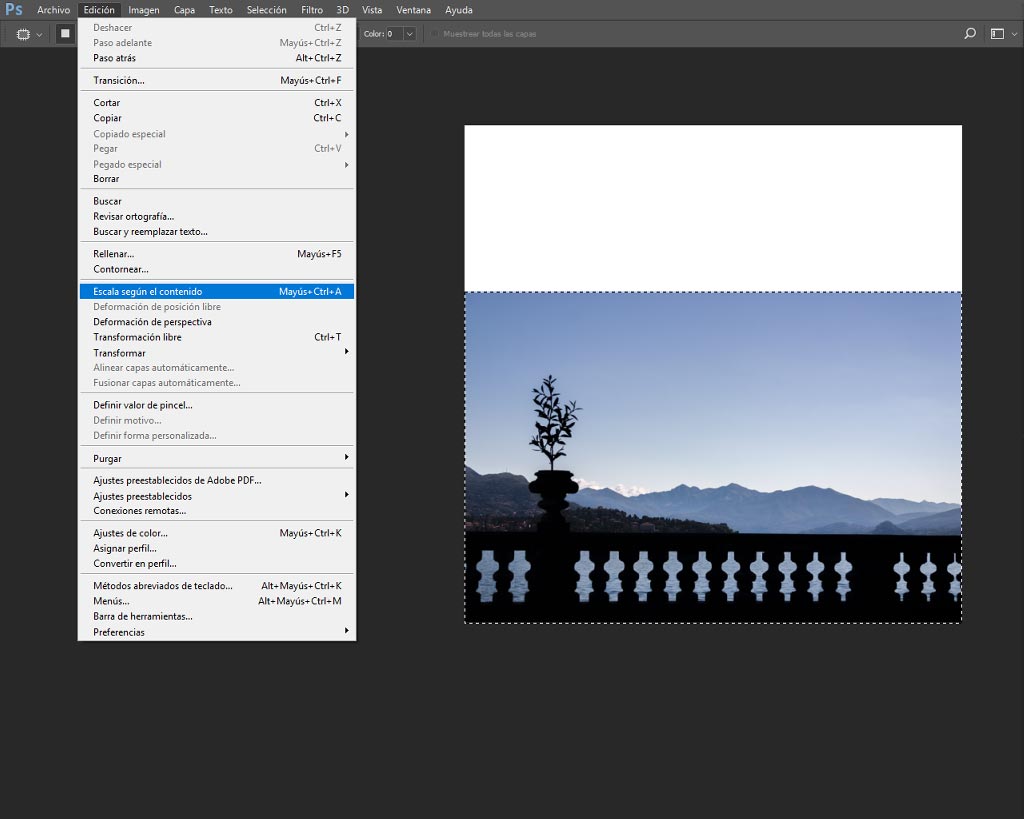
Task: Select Buscar y reemplazar texto...
Action: (x=217, y=232)
